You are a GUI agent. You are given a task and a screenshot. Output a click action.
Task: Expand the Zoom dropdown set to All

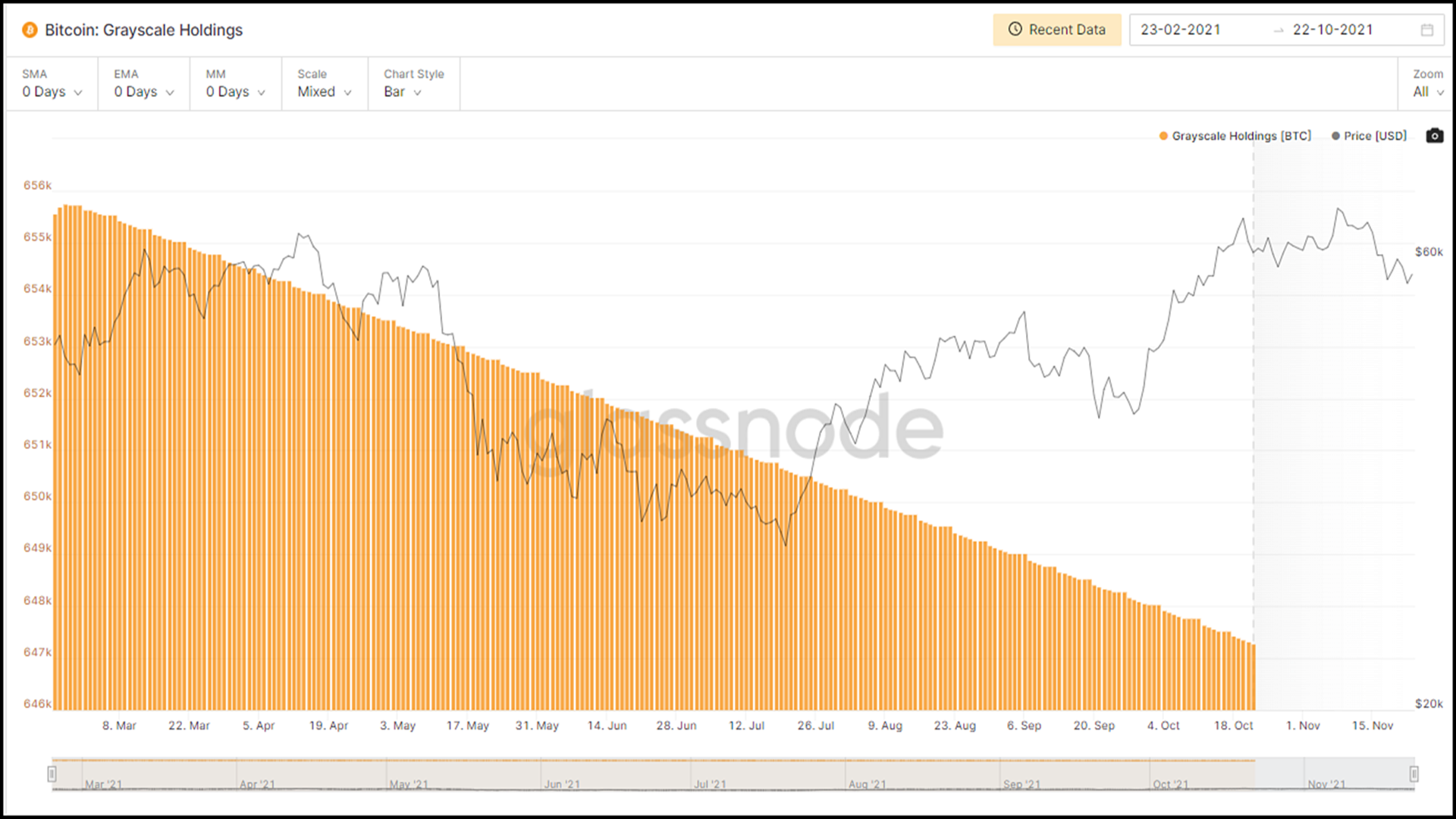(1428, 91)
